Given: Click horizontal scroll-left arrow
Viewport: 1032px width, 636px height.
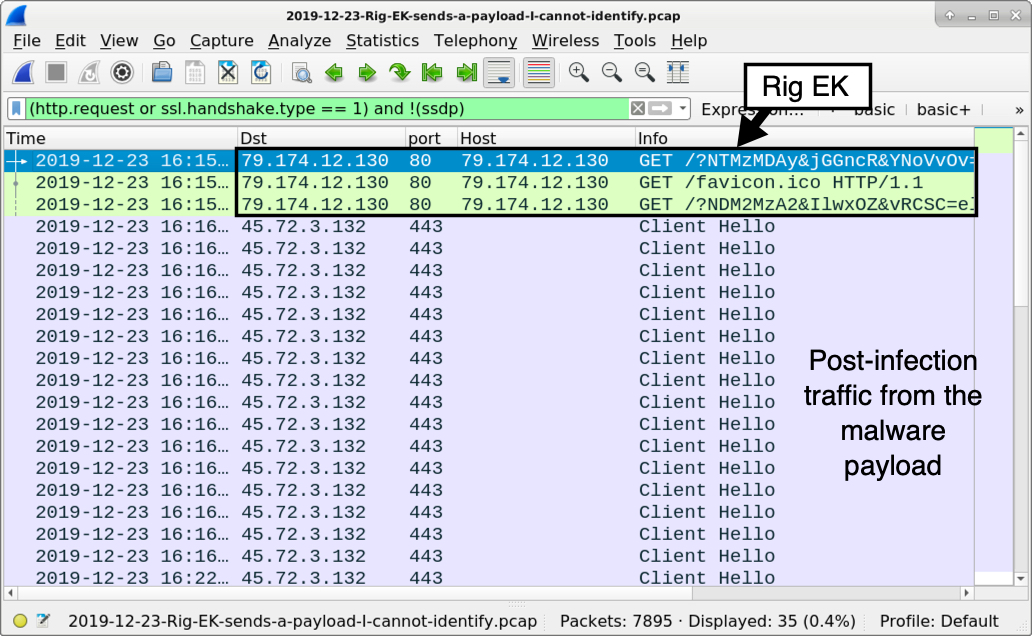Looking at the screenshot, I should coord(10,593).
